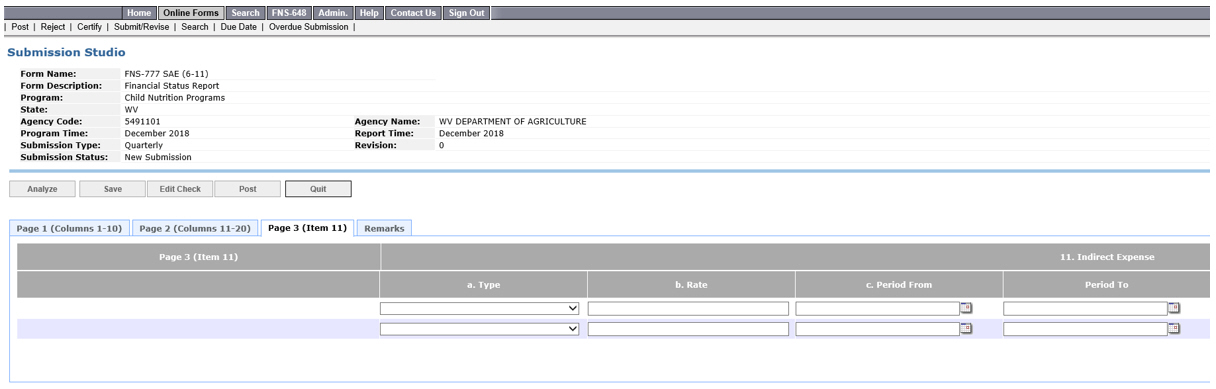Image resolution: width=1216 pixels, height=389 pixels.
Task: Quit the Submission Studio
Action: [318, 188]
